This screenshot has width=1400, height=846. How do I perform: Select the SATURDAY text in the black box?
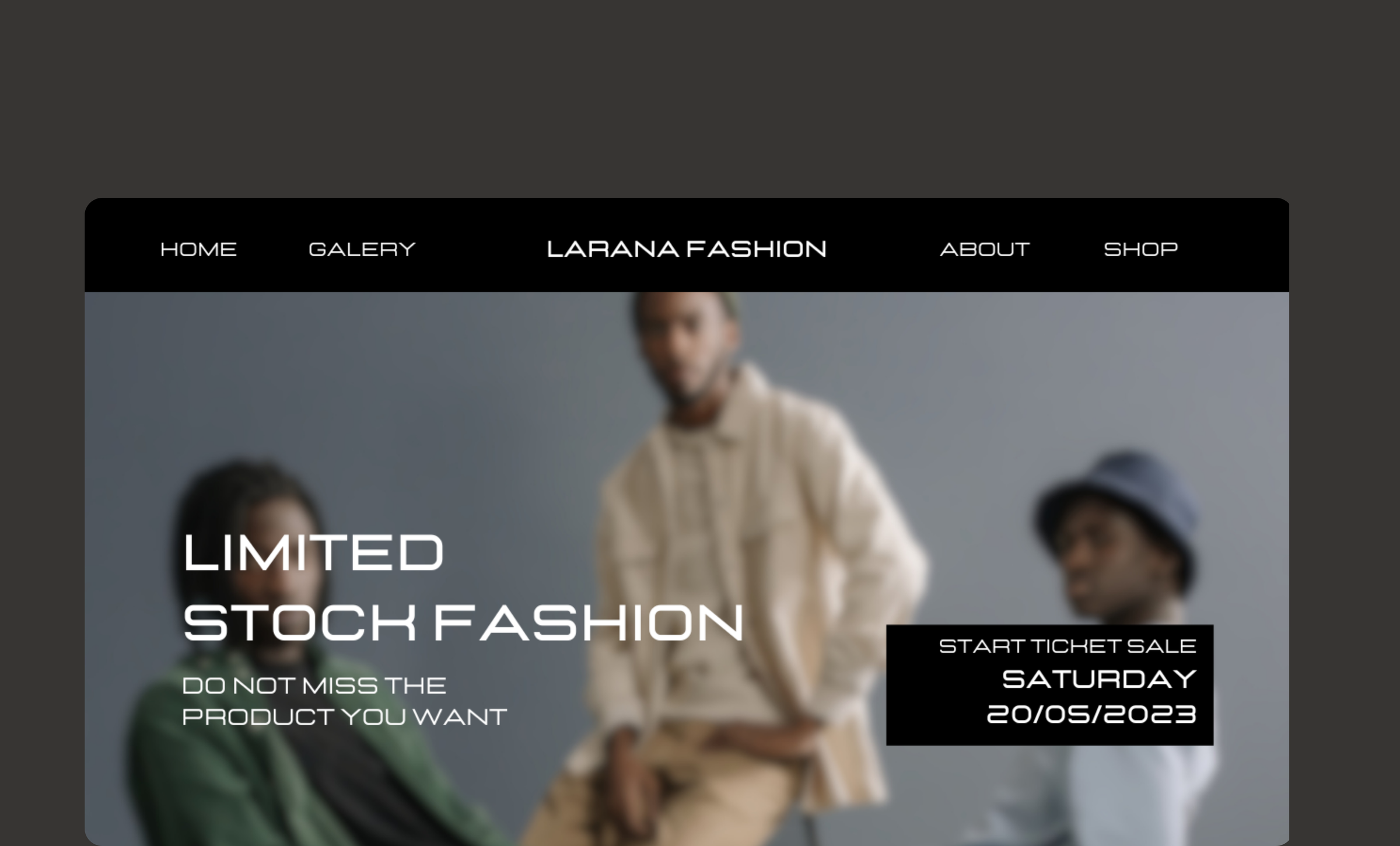[1099, 679]
